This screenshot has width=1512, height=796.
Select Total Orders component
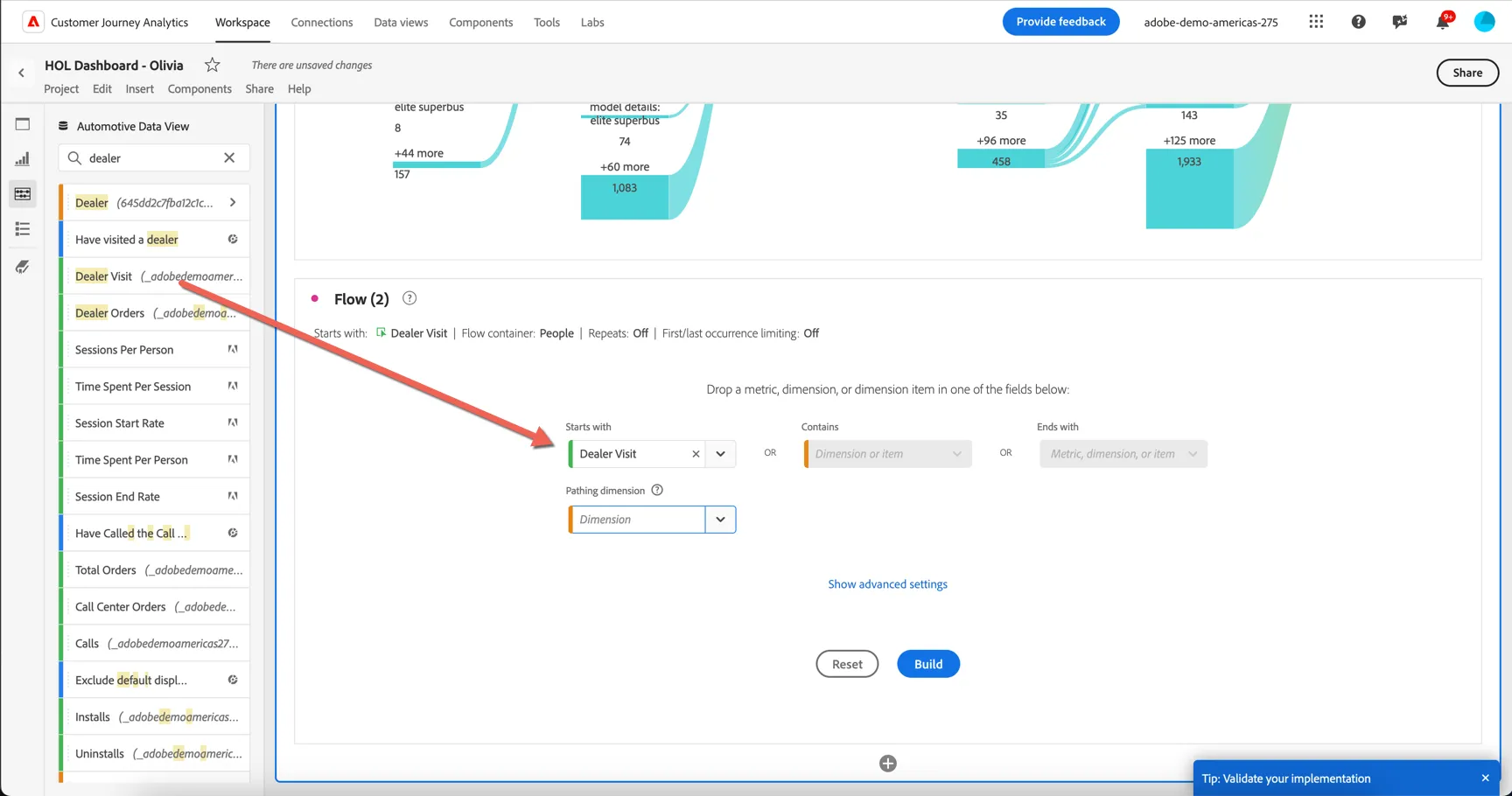pos(155,569)
